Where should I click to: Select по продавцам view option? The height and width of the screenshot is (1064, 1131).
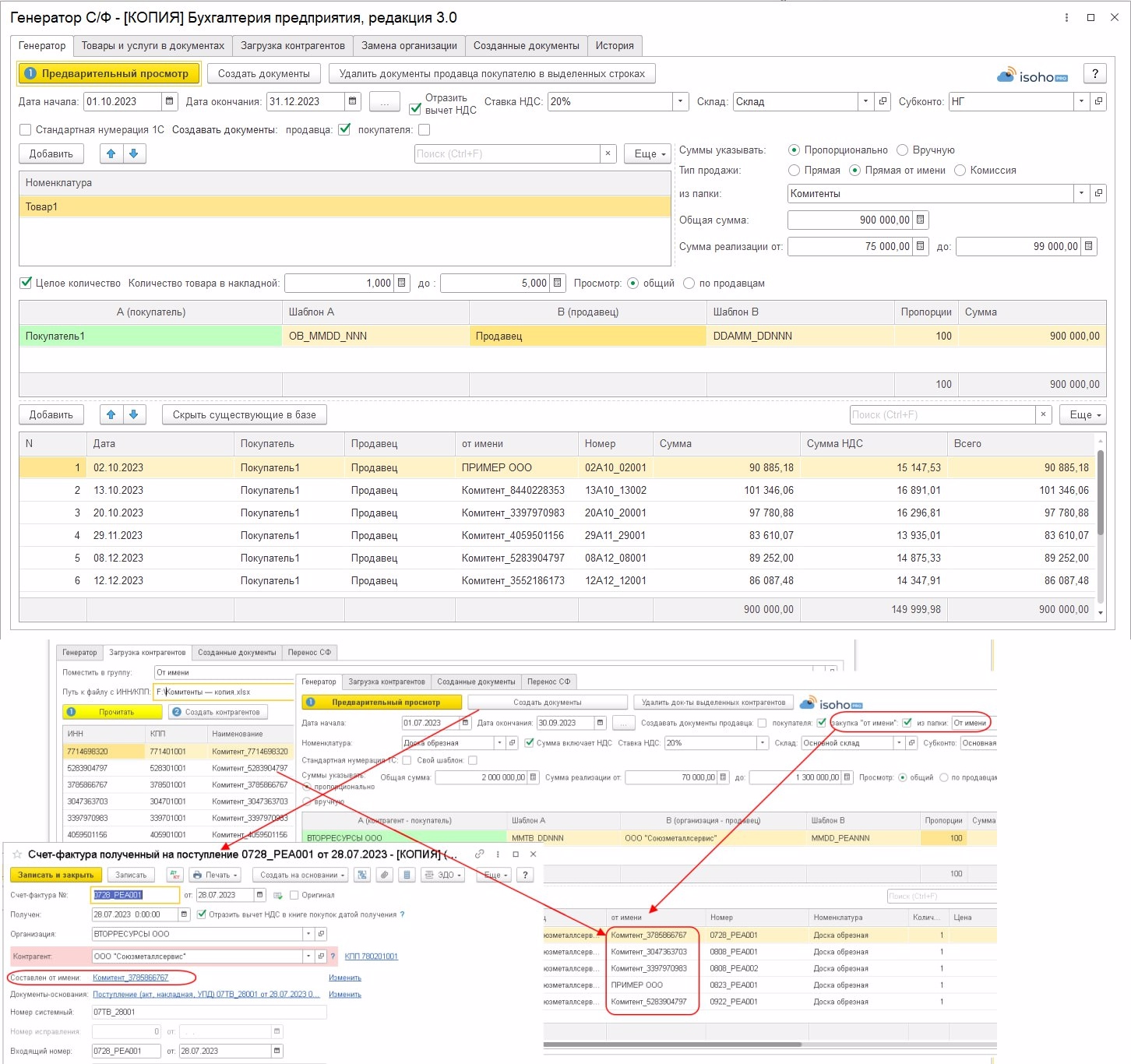[689, 283]
